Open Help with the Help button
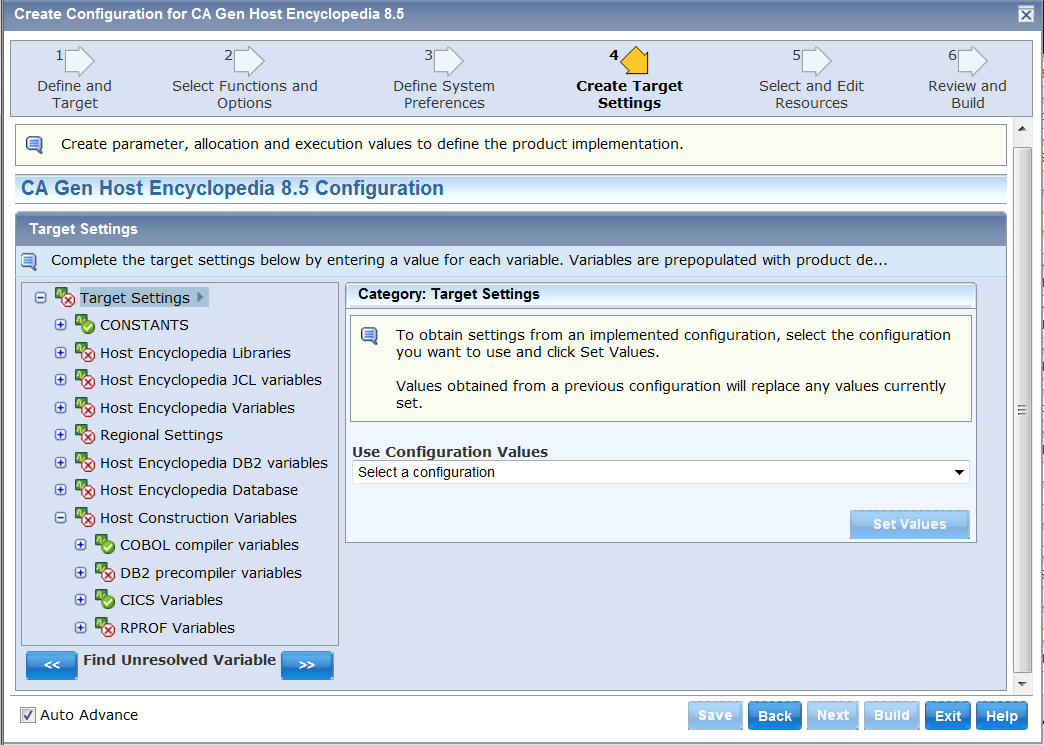This screenshot has height=745, width=1044. coord(1001,716)
